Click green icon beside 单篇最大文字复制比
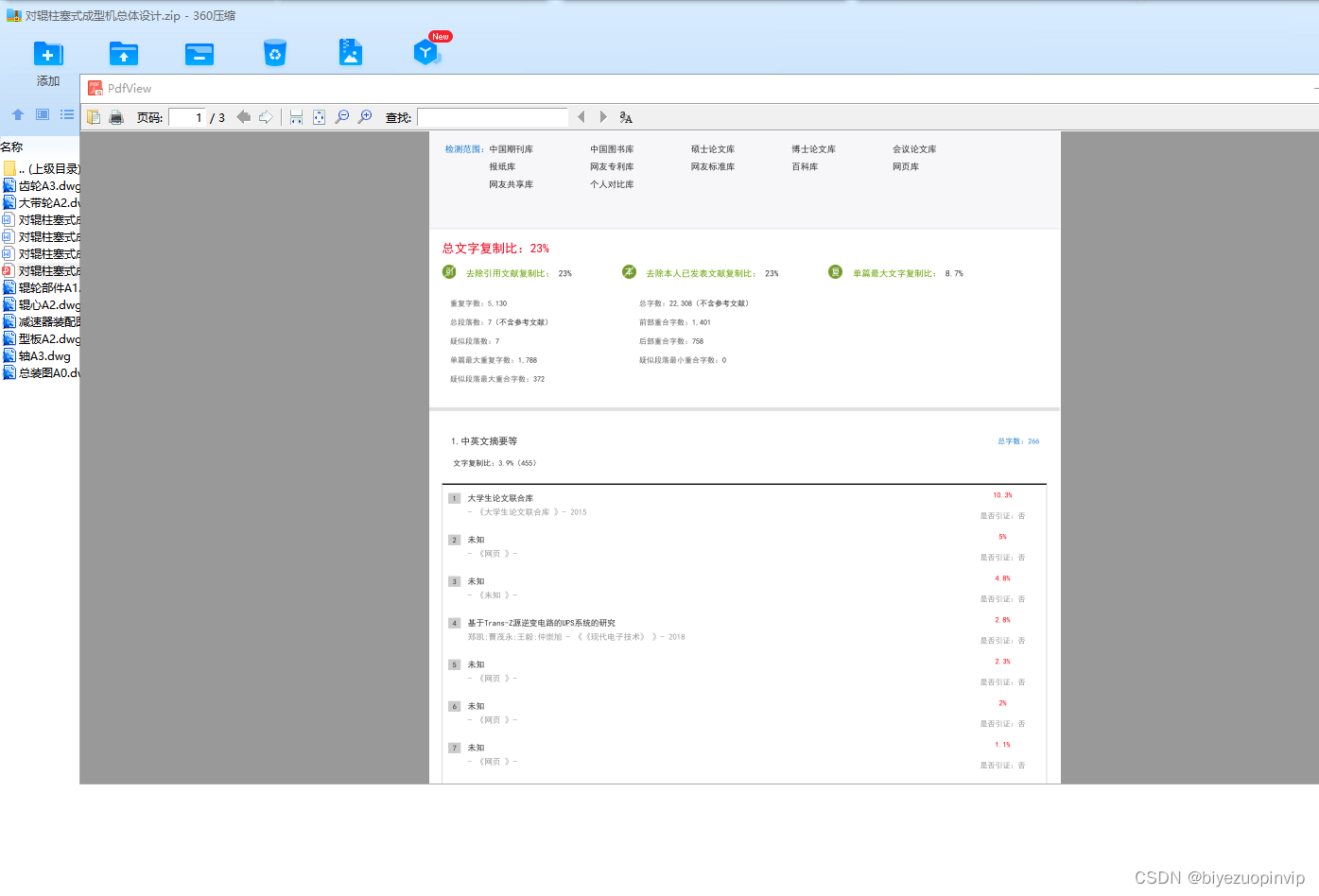 (x=835, y=272)
